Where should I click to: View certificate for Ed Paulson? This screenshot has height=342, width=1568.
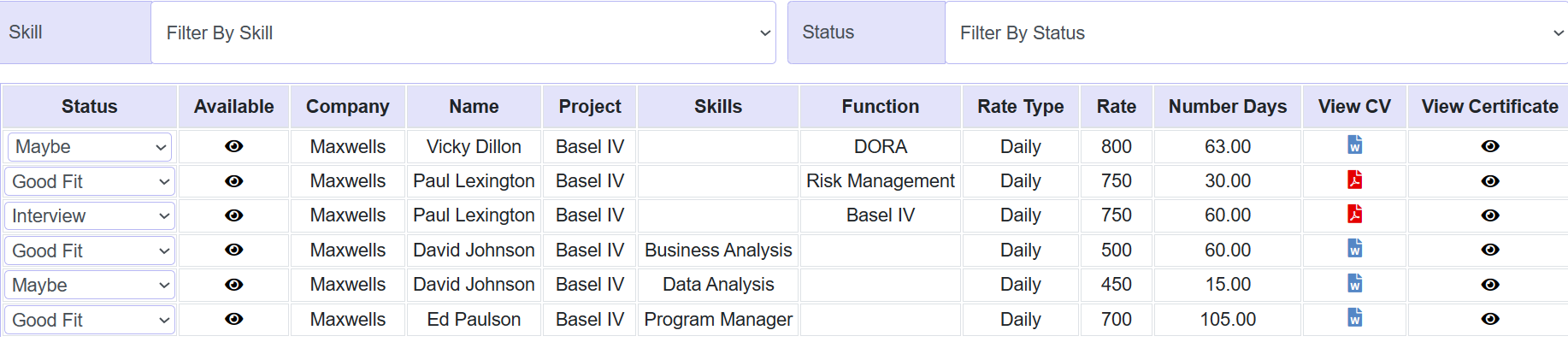[1489, 319]
